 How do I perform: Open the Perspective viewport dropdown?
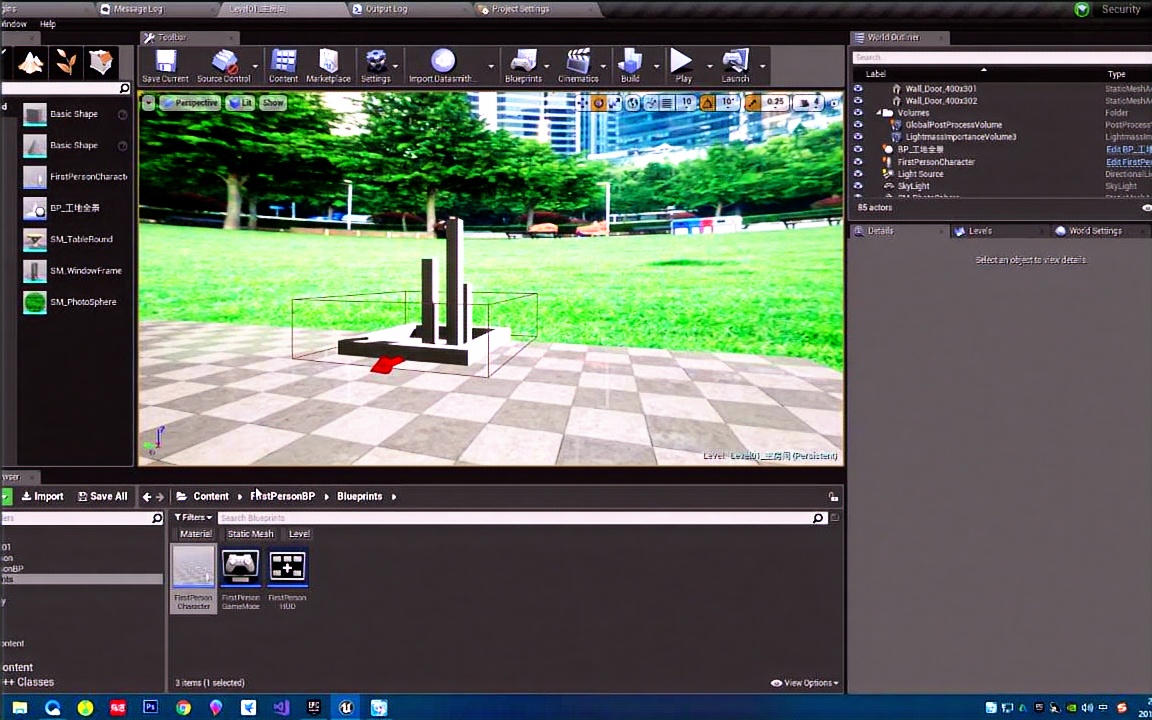click(x=196, y=102)
